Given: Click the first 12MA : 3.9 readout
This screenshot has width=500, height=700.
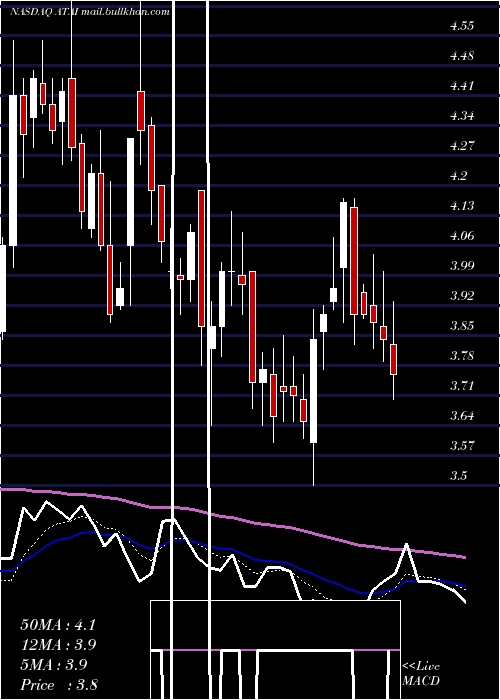Looking at the screenshot, I should [58, 645].
